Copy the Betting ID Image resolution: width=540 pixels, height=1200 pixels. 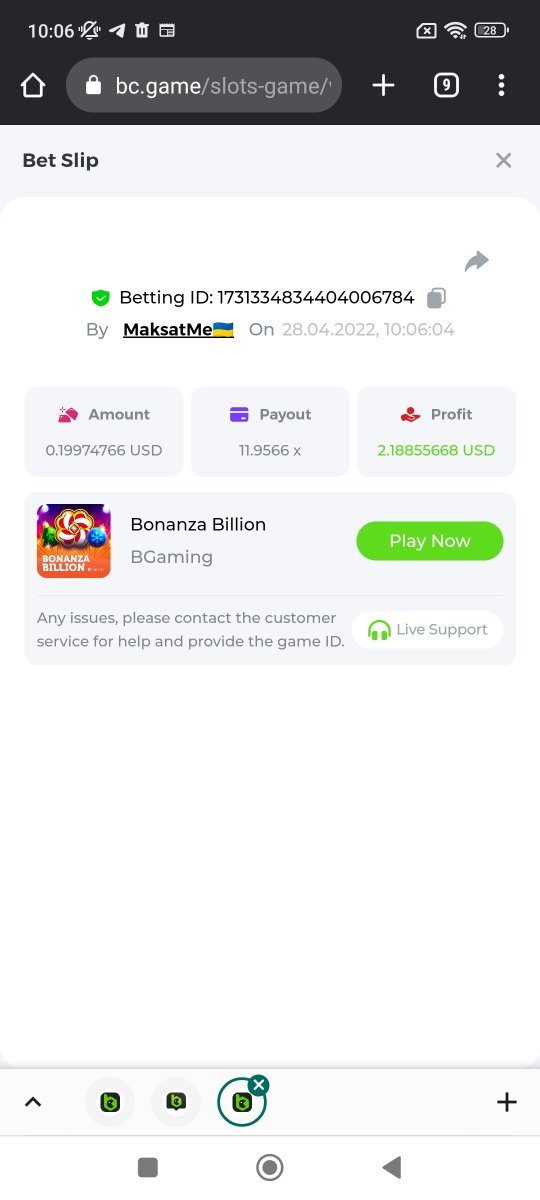tap(436, 298)
